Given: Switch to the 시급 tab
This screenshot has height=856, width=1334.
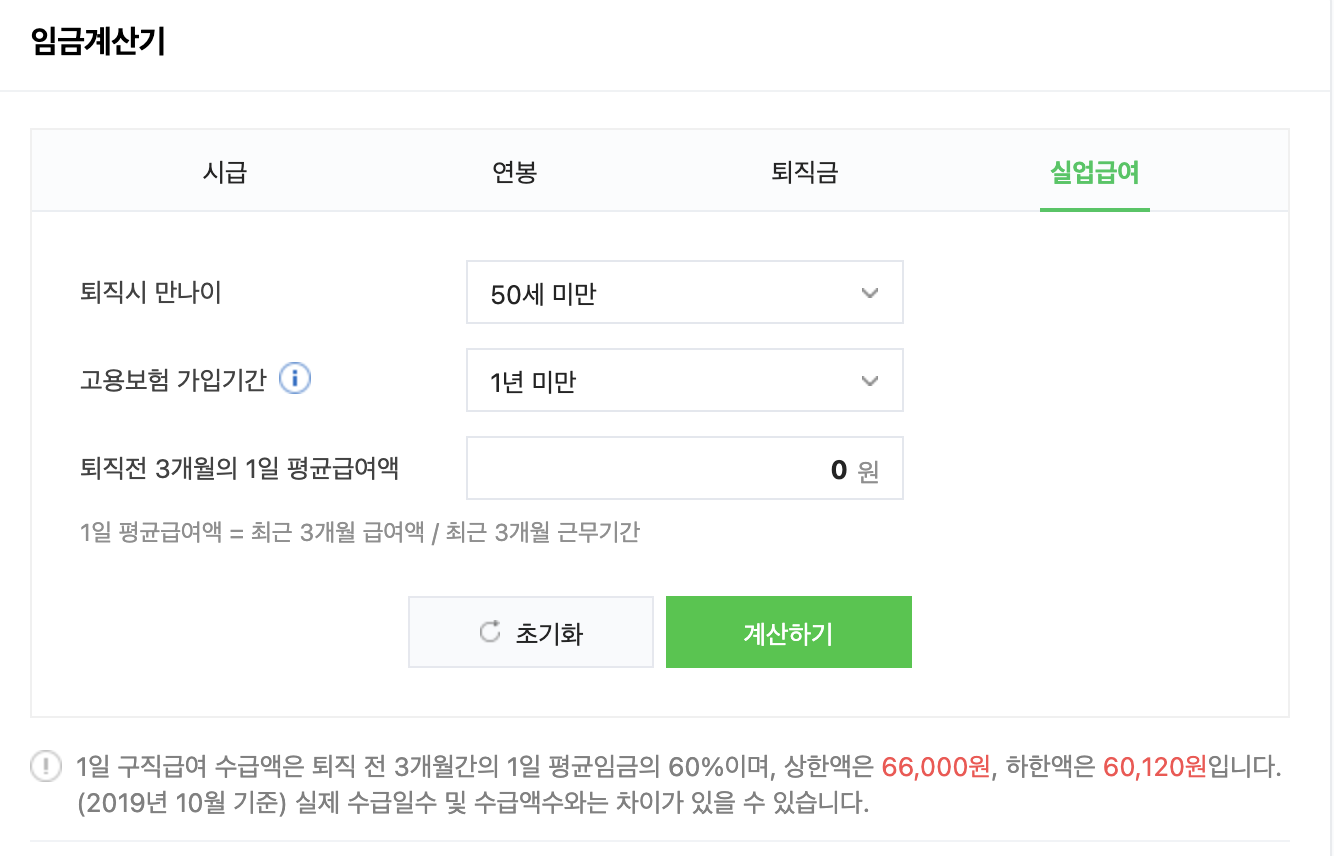Looking at the screenshot, I should pos(225,171).
